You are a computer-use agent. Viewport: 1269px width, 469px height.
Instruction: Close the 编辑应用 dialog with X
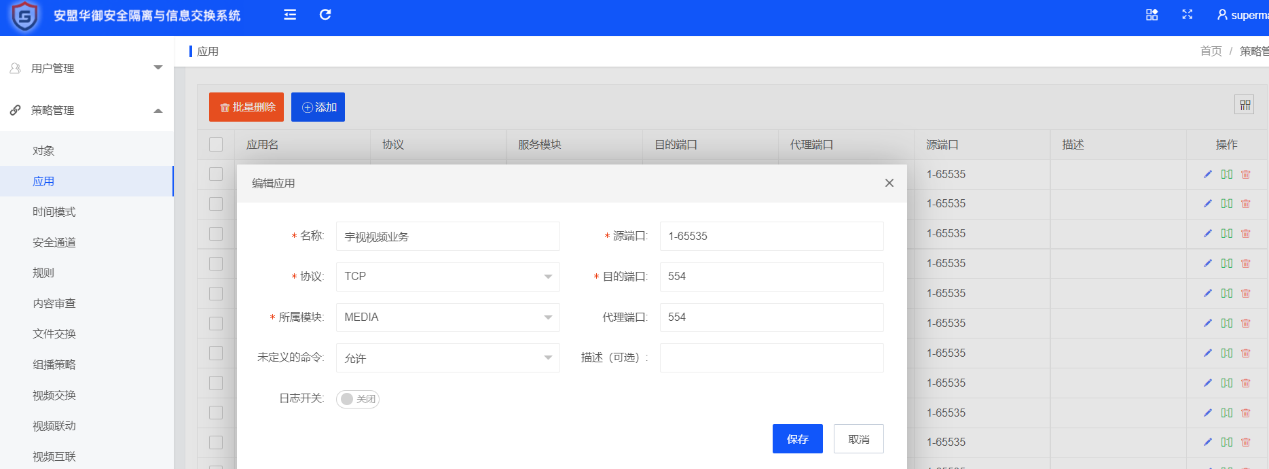click(x=889, y=183)
